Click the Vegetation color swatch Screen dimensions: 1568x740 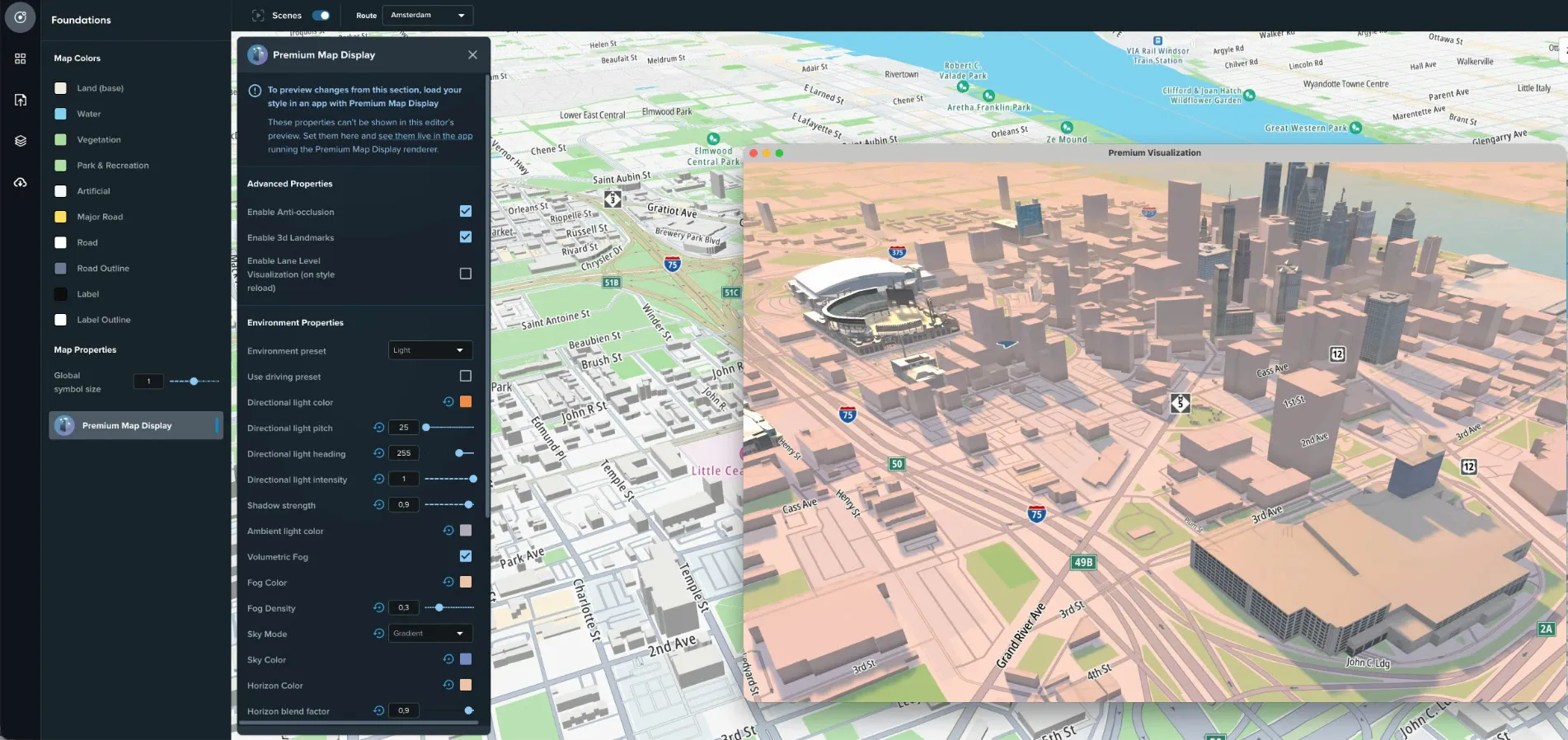60,140
